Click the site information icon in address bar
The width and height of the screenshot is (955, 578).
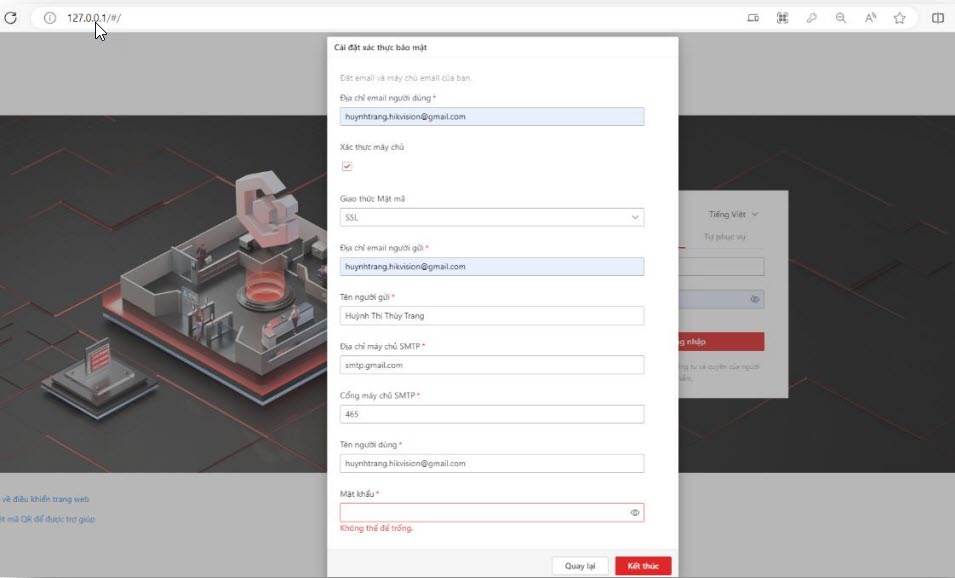point(49,18)
